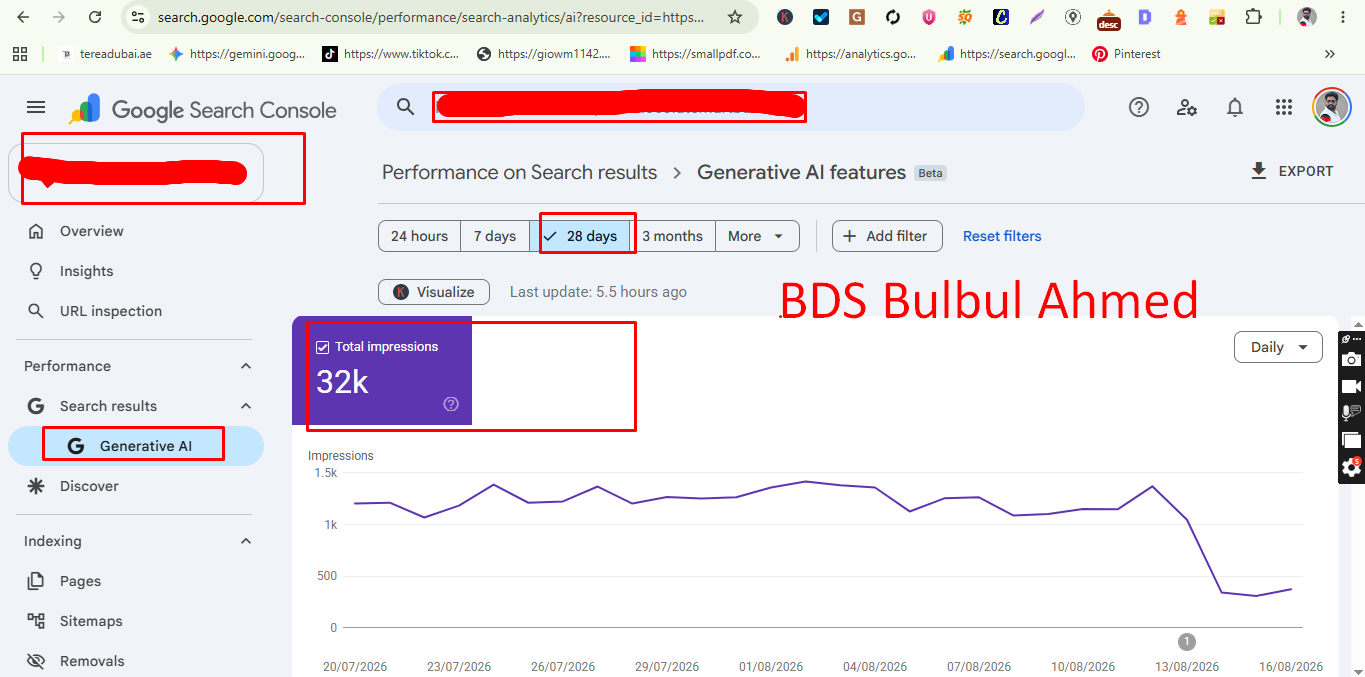This screenshot has width=1365, height=677.
Task: Open the notifications bell
Action: coord(1236,107)
